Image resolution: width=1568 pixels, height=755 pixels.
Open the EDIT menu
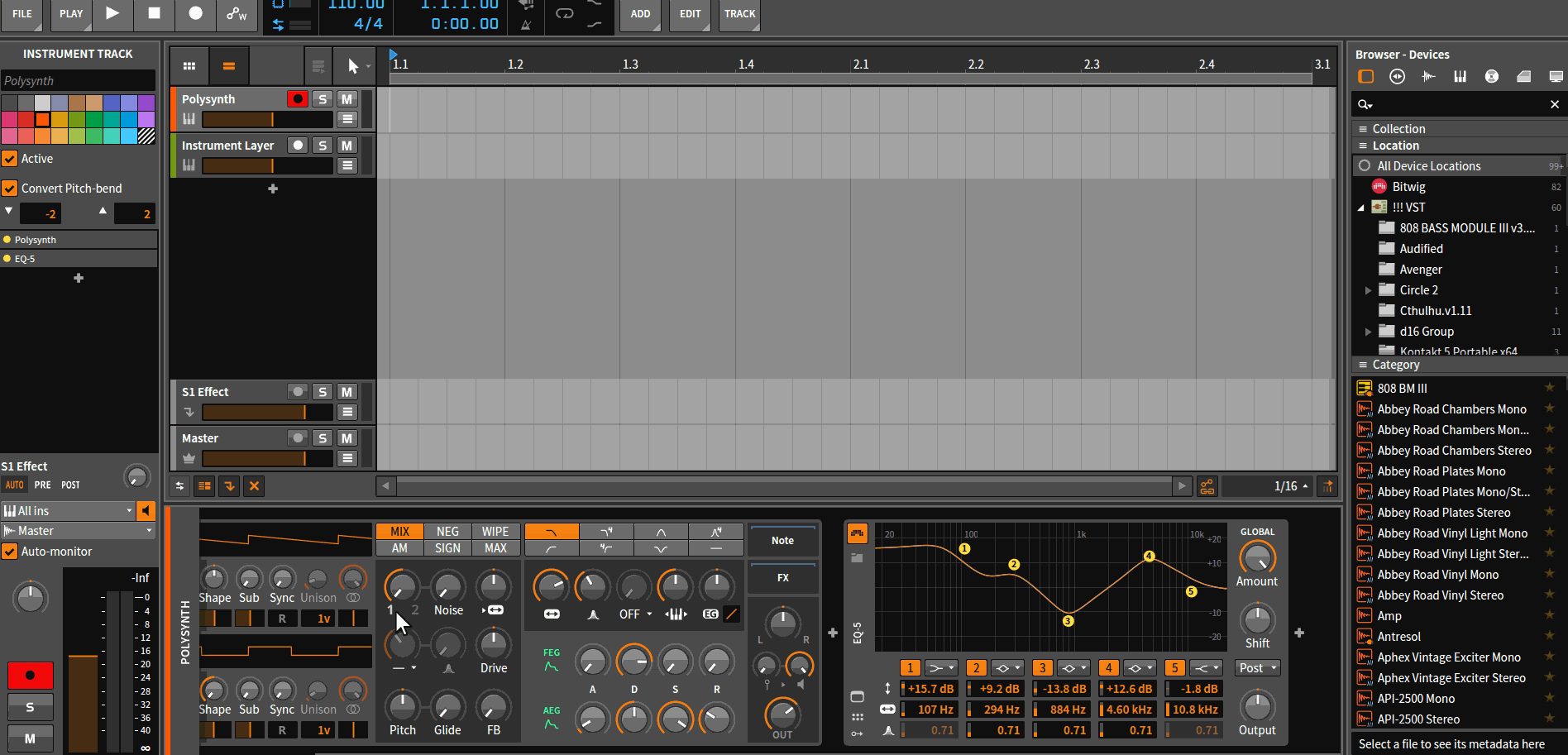point(690,14)
